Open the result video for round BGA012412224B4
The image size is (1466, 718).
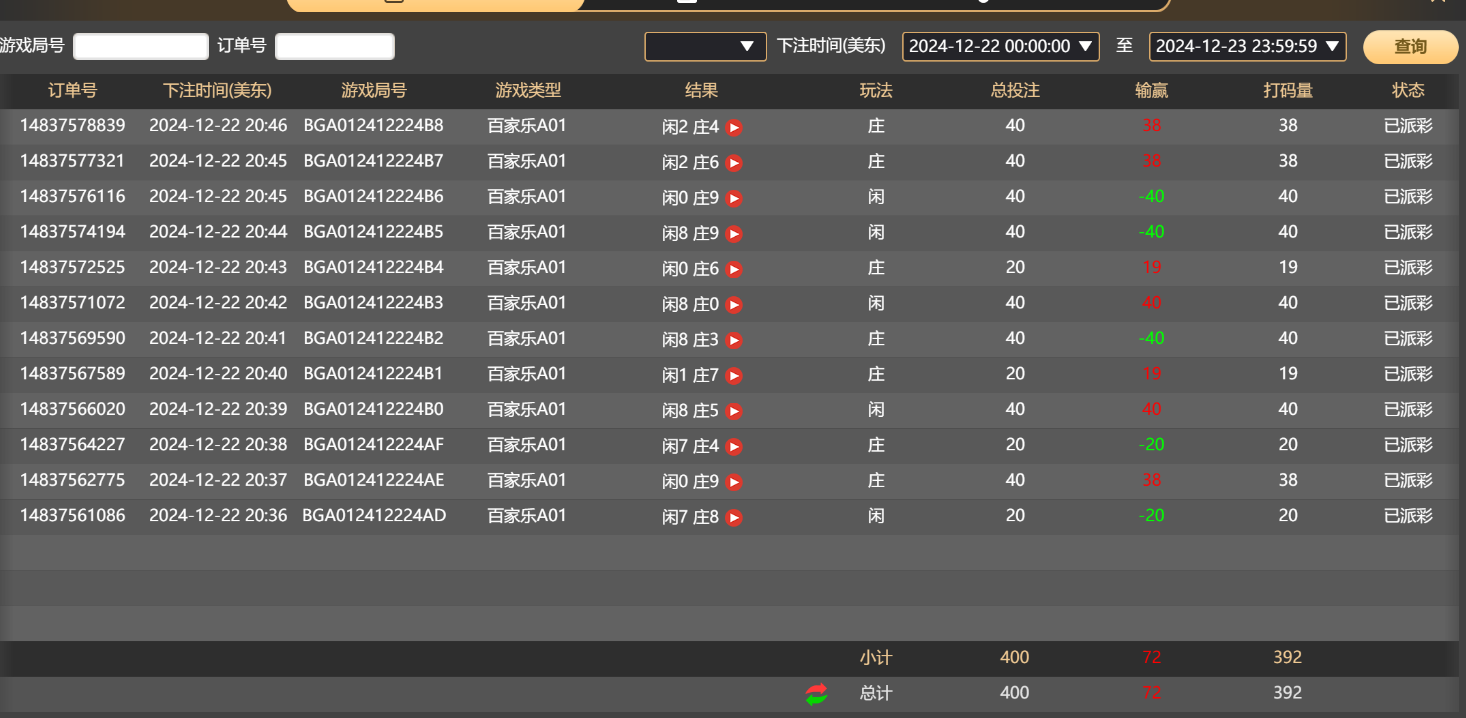736,268
